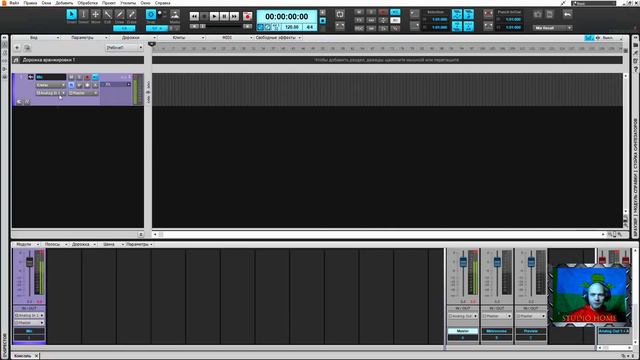Toggle Snap to grid button
Screen dimensions: 640x360
(x=151, y=15)
